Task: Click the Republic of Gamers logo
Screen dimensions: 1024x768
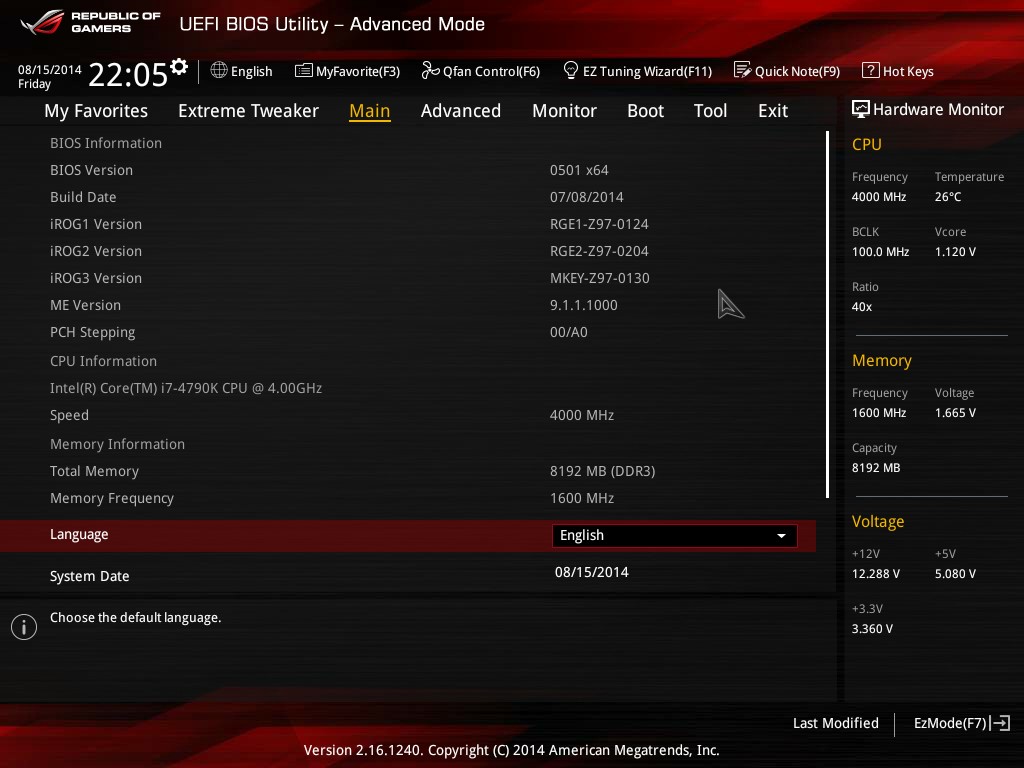Action: tap(91, 22)
